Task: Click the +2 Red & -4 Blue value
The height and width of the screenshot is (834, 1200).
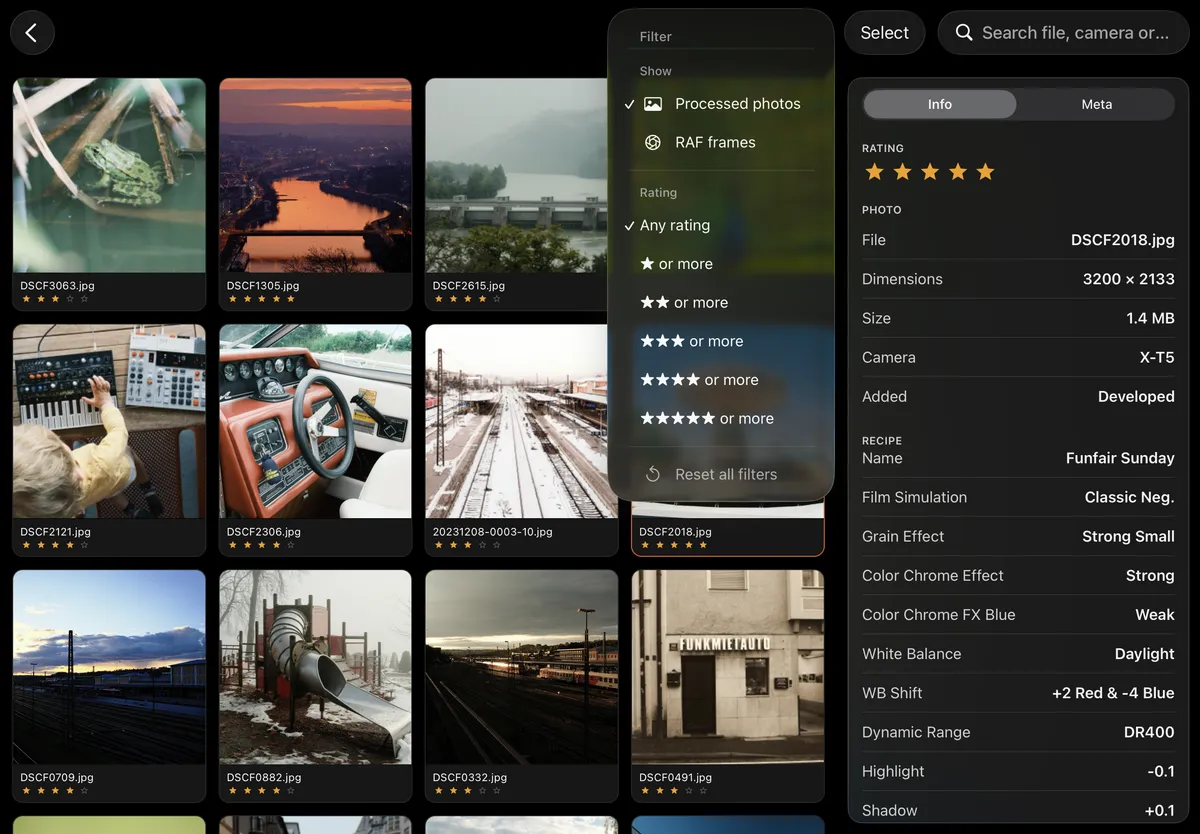Action: click(1113, 693)
